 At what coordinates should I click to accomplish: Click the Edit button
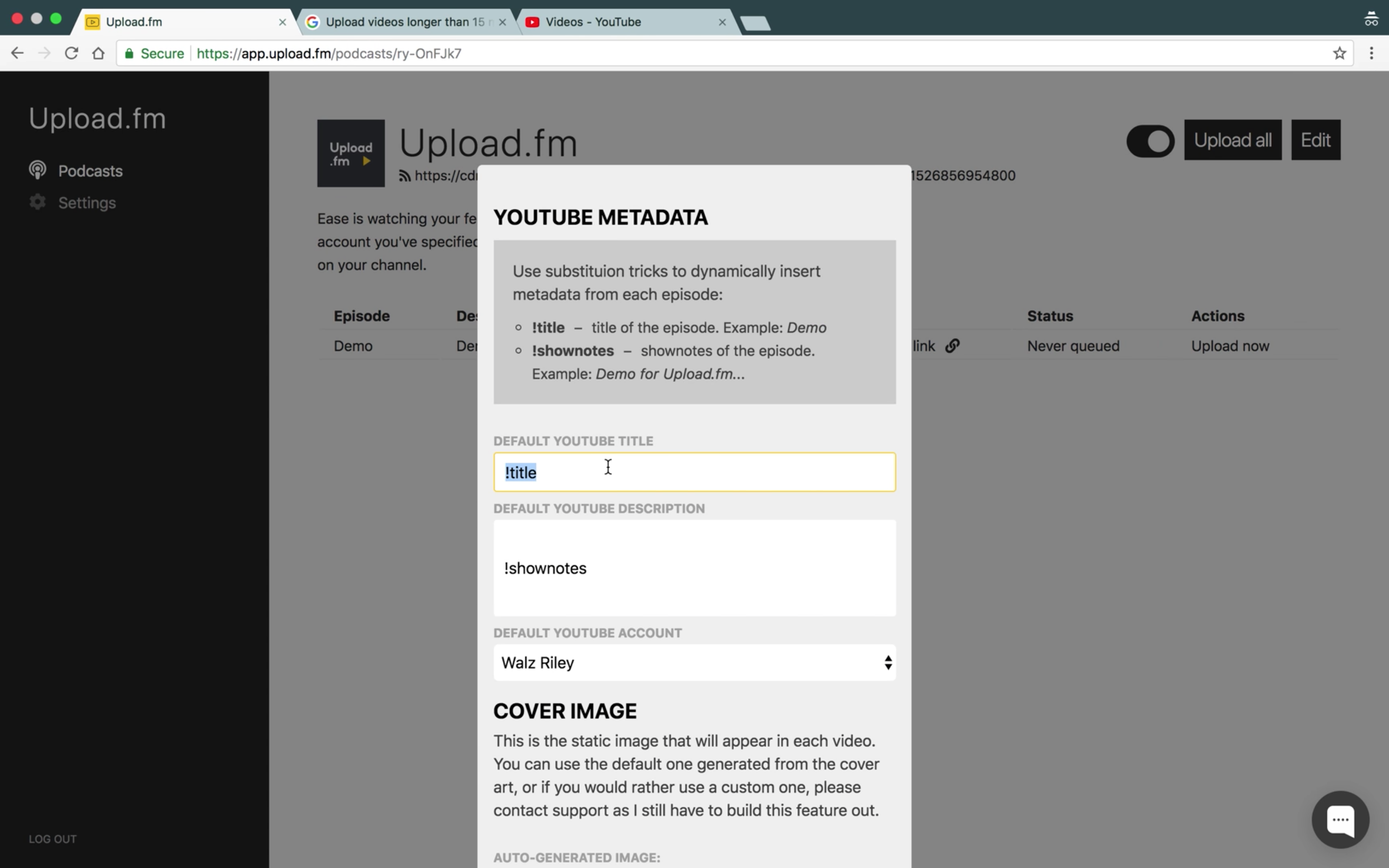pyautogui.click(x=1316, y=140)
